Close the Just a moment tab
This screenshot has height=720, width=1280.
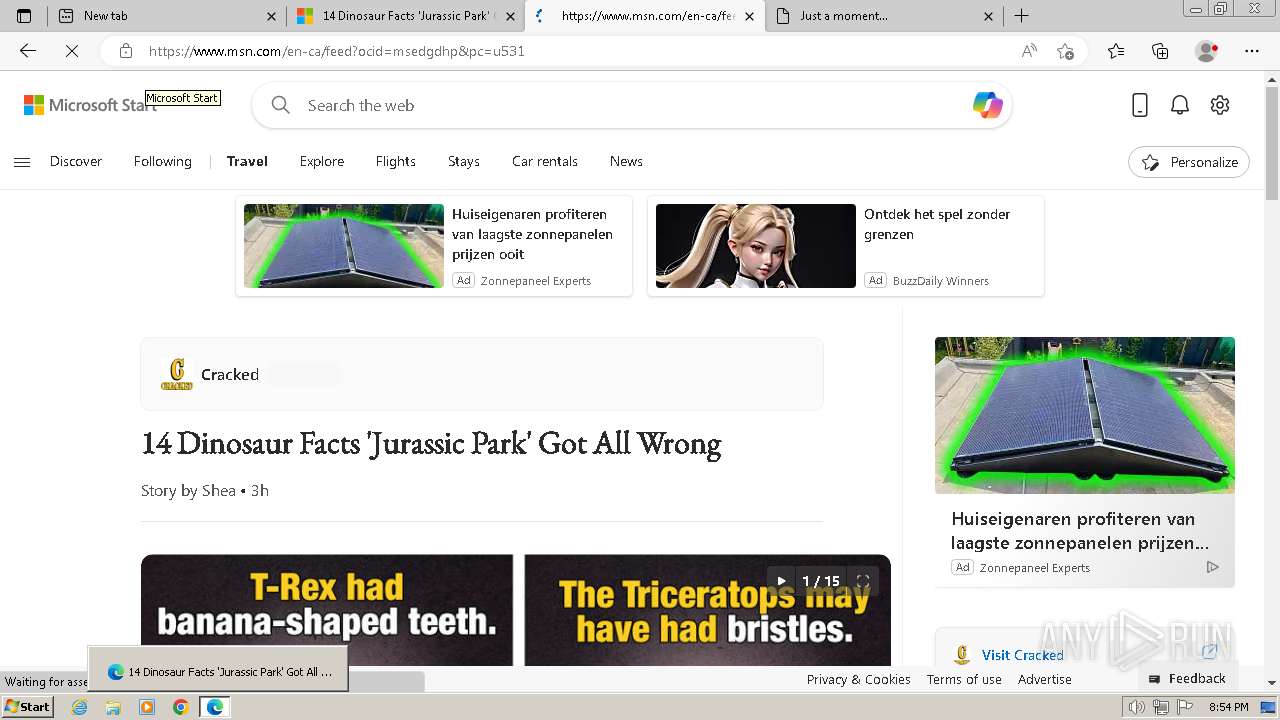[x=988, y=16]
